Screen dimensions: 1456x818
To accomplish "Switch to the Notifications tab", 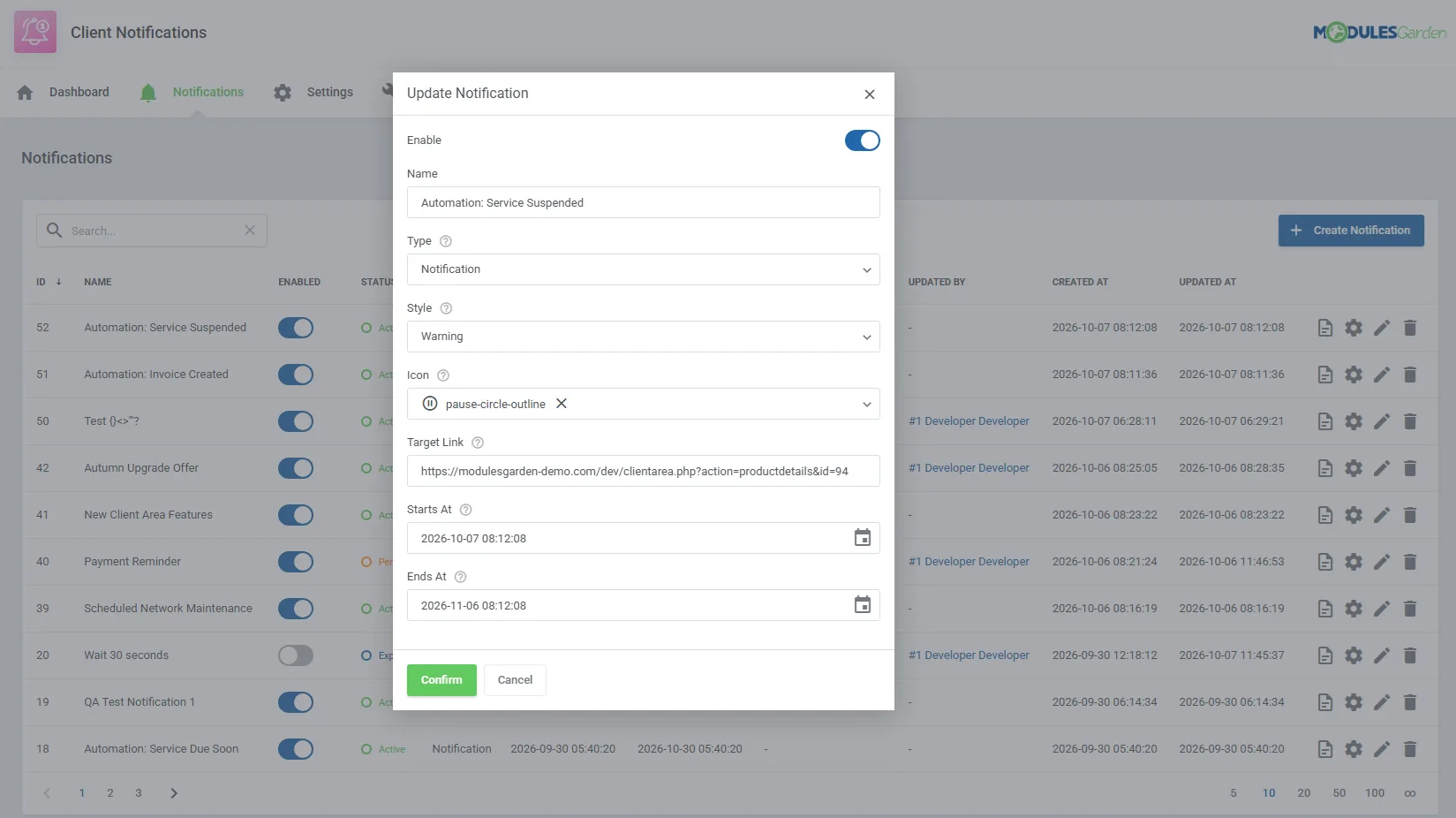I will tap(192, 92).
